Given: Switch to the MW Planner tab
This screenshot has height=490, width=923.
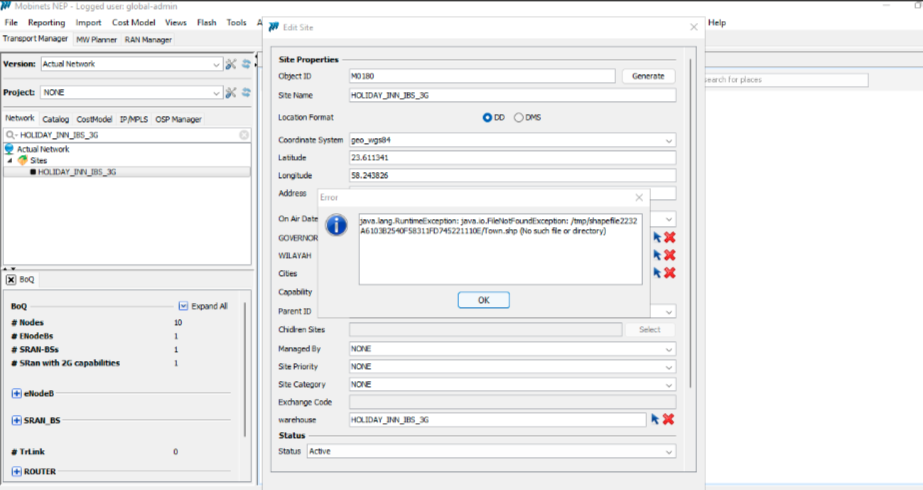Looking at the screenshot, I should coord(96,40).
